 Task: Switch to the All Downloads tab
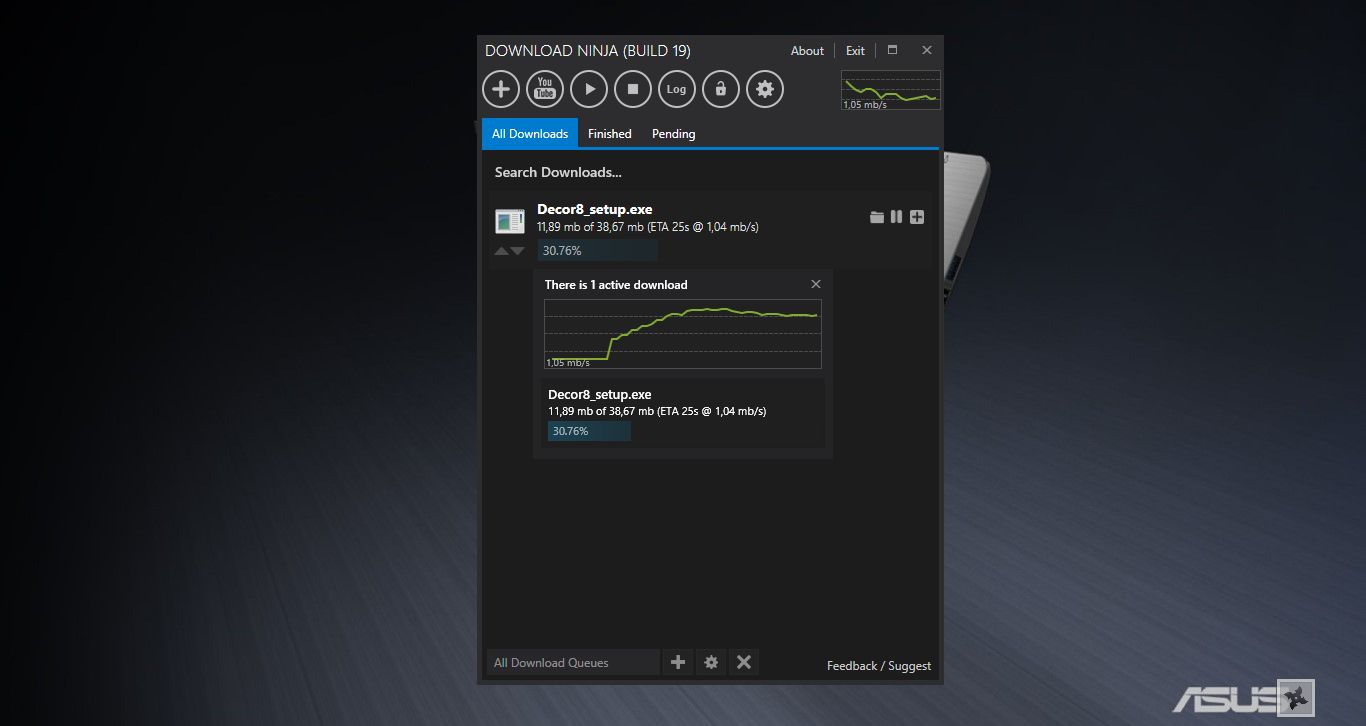[530, 134]
